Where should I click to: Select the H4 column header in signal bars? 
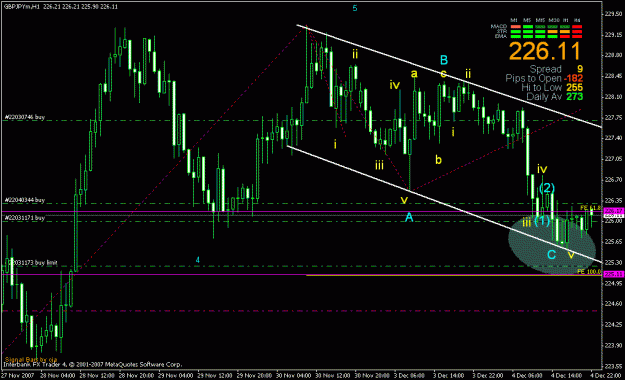[577, 20]
